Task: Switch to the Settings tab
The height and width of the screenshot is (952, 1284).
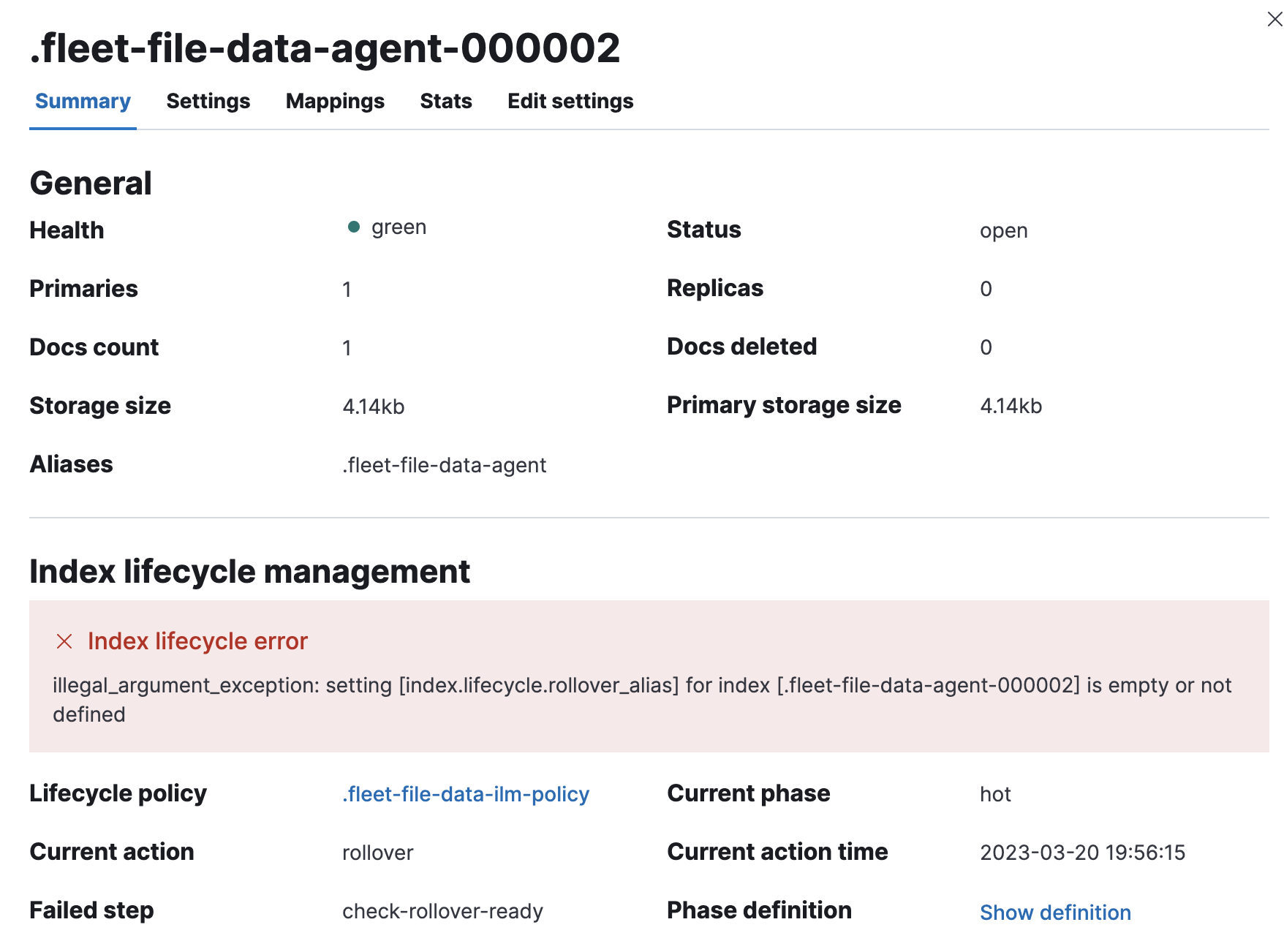Action: 208,102
